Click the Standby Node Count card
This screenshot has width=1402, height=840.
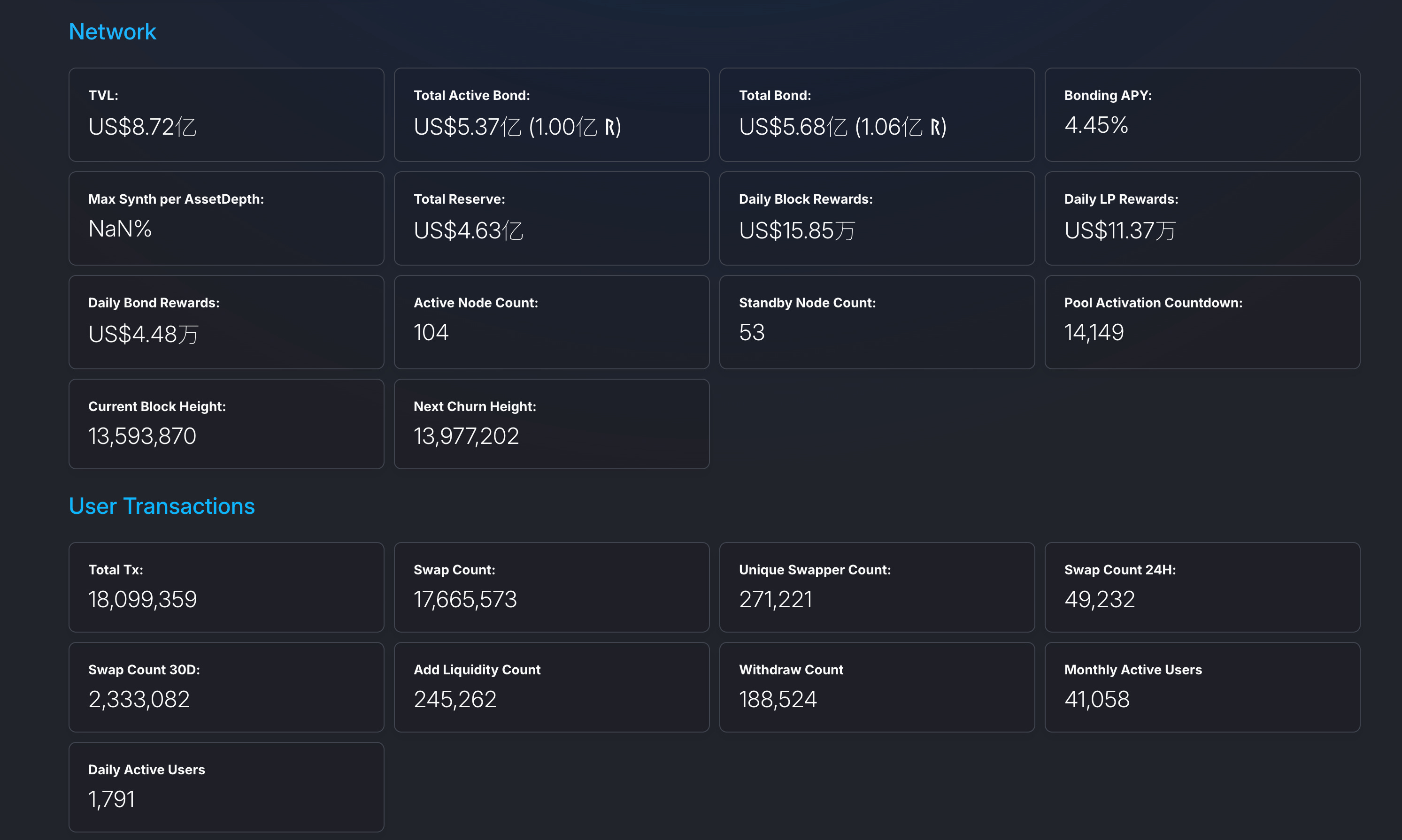point(877,322)
